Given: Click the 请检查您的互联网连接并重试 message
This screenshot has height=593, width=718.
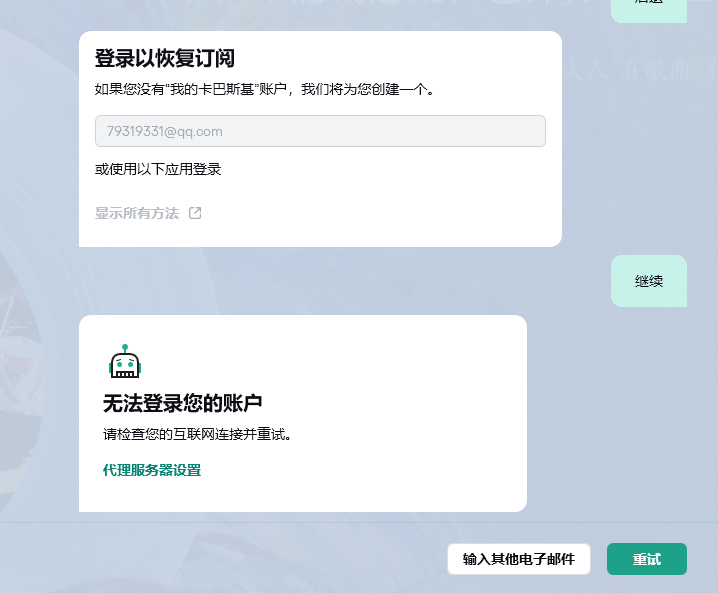Looking at the screenshot, I should 197,434.
